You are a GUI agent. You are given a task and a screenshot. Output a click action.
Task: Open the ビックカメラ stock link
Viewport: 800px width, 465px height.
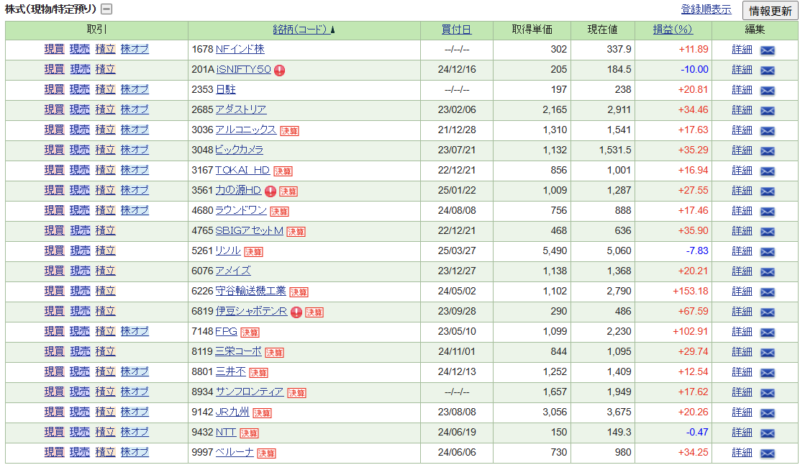coord(239,150)
